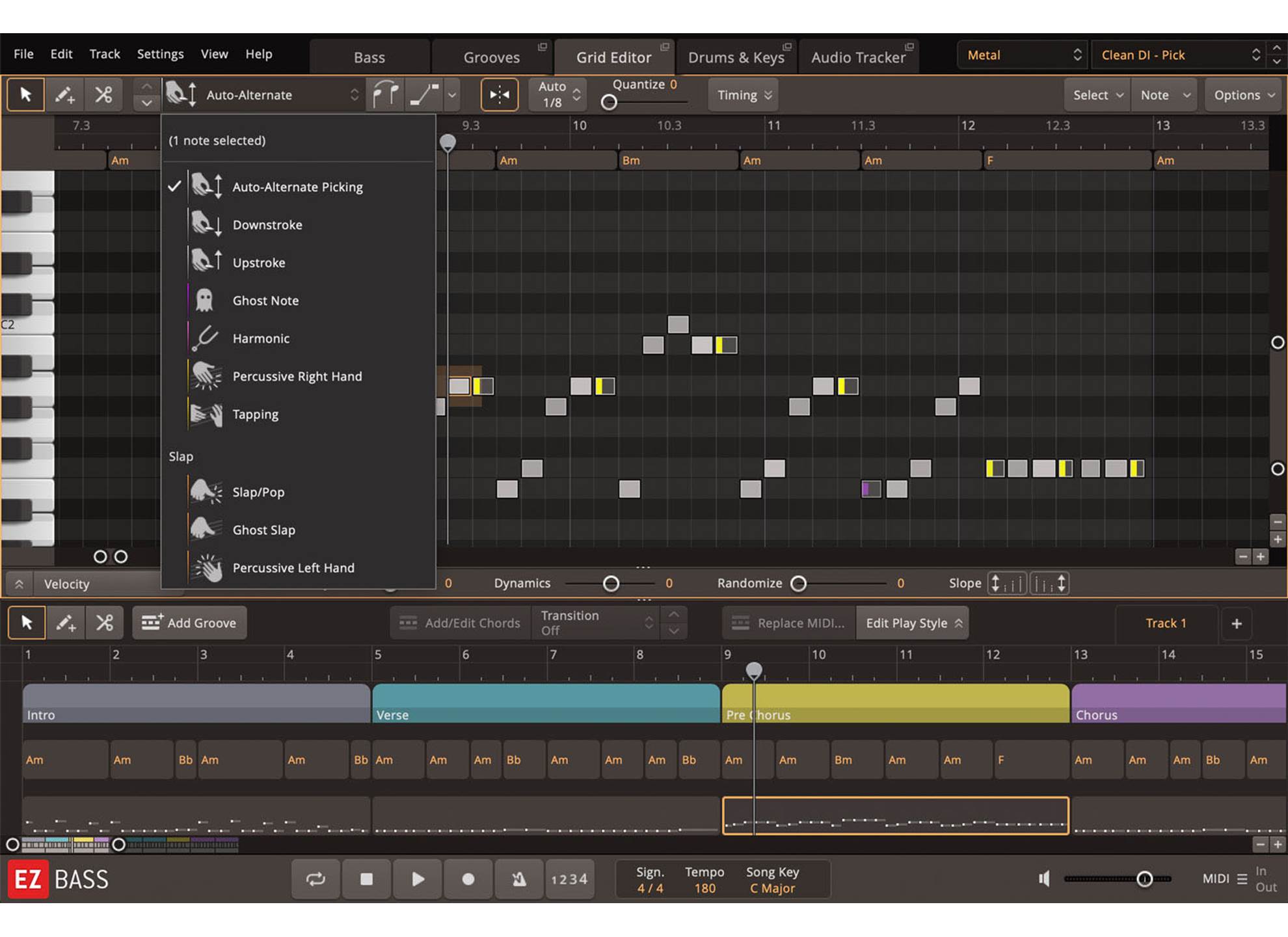Screen dimensions: 1288x937
Task: Select the pencil draw tool in Grid Editor
Action: pyautogui.click(x=64, y=95)
